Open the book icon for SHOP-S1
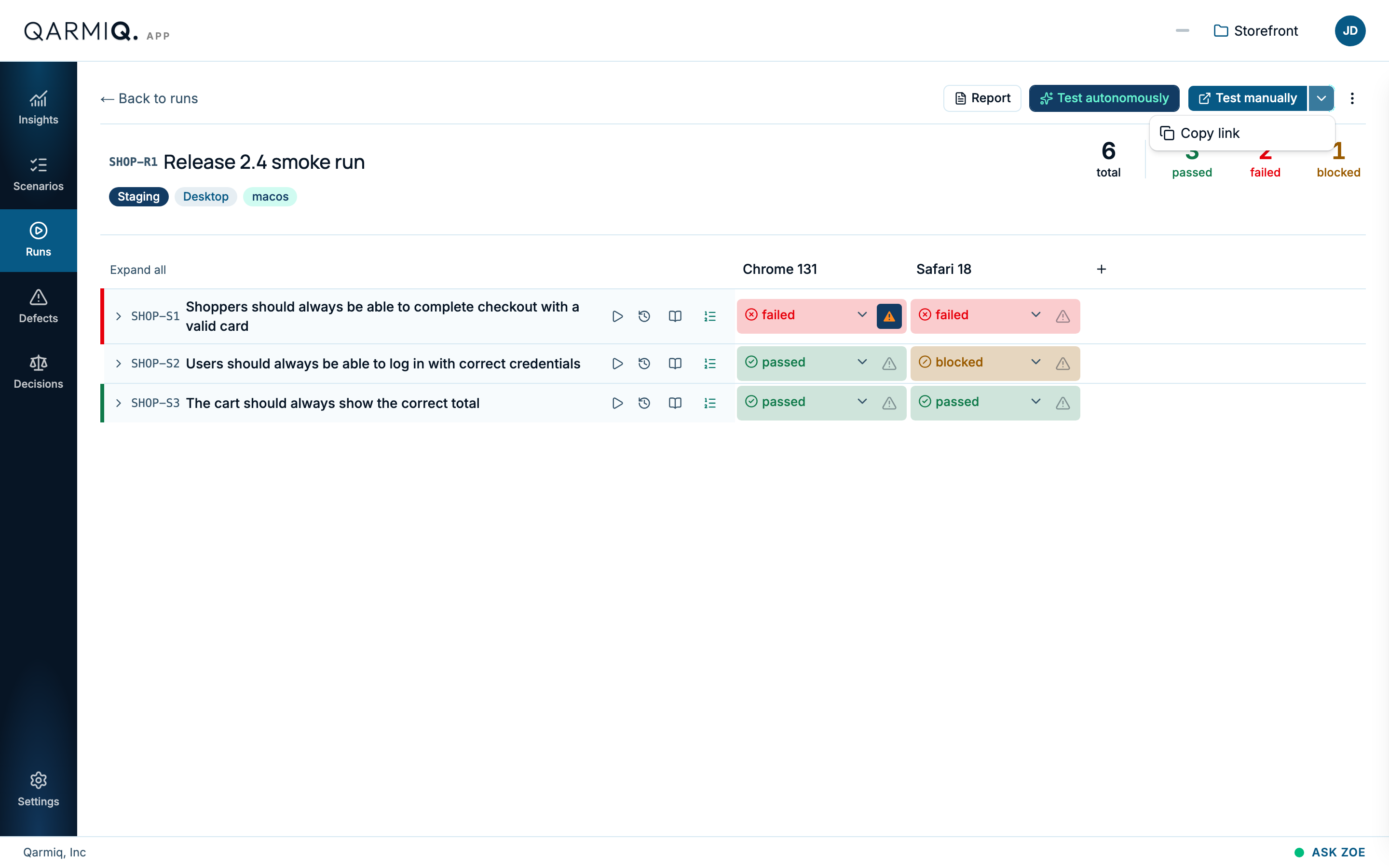Screen dimensions: 1389x868 675,316
